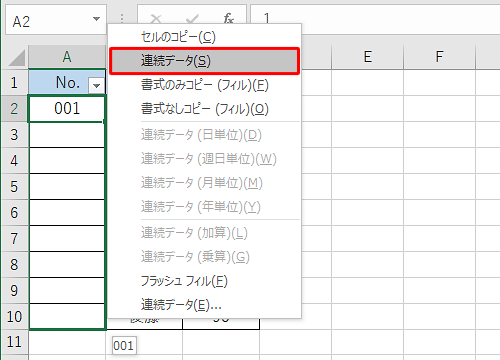This screenshot has height=360, width=500.
Task: Select column F header
Action: (x=439, y=57)
